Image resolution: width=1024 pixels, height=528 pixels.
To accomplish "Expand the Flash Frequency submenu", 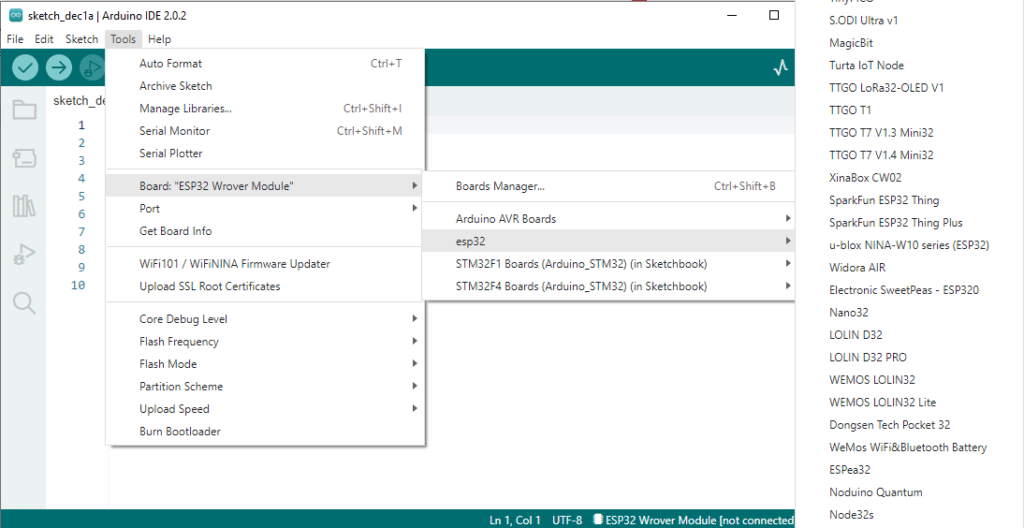I will coord(266,342).
